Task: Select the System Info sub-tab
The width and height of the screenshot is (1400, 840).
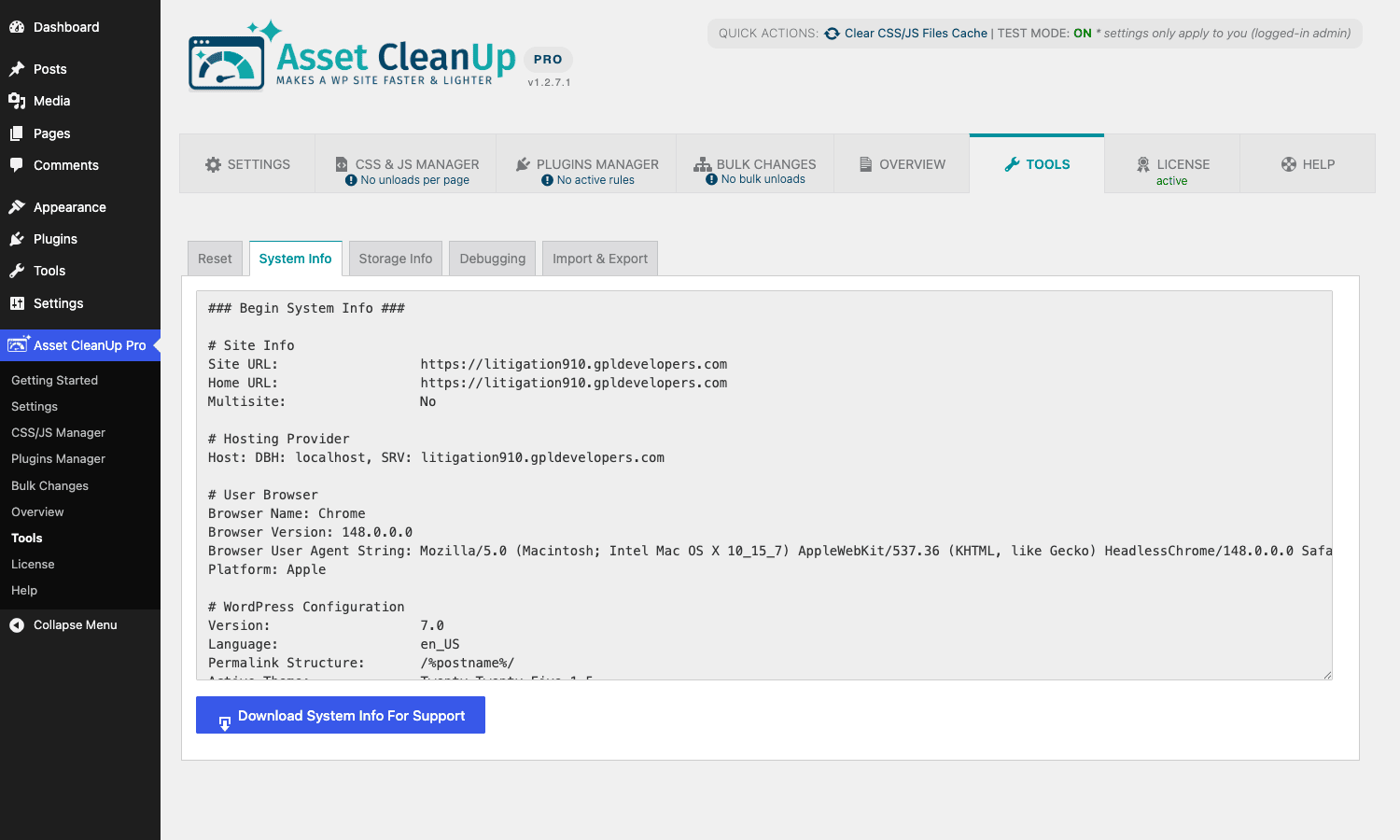Action: tap(296, 259)
